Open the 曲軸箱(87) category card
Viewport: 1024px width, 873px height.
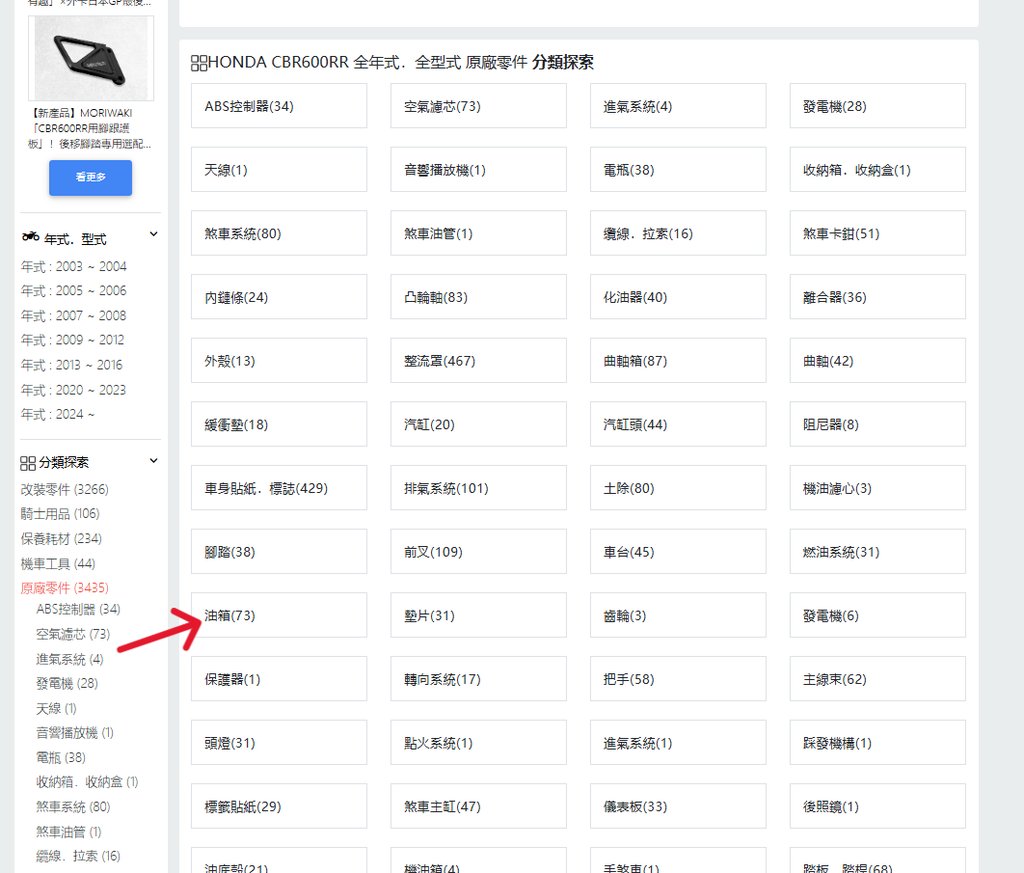678,360
